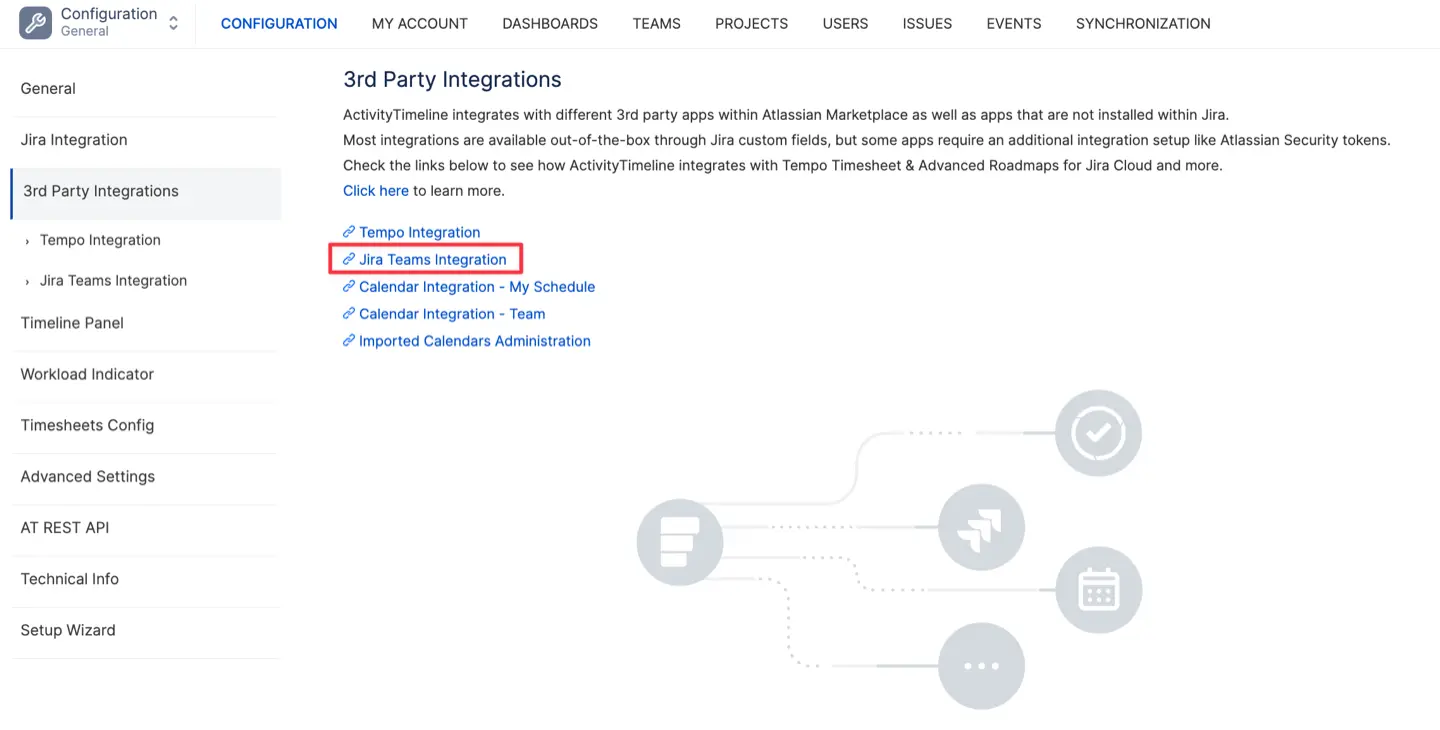Open the highlighted Jira Teams Integration link

click(x=432, y=259)
